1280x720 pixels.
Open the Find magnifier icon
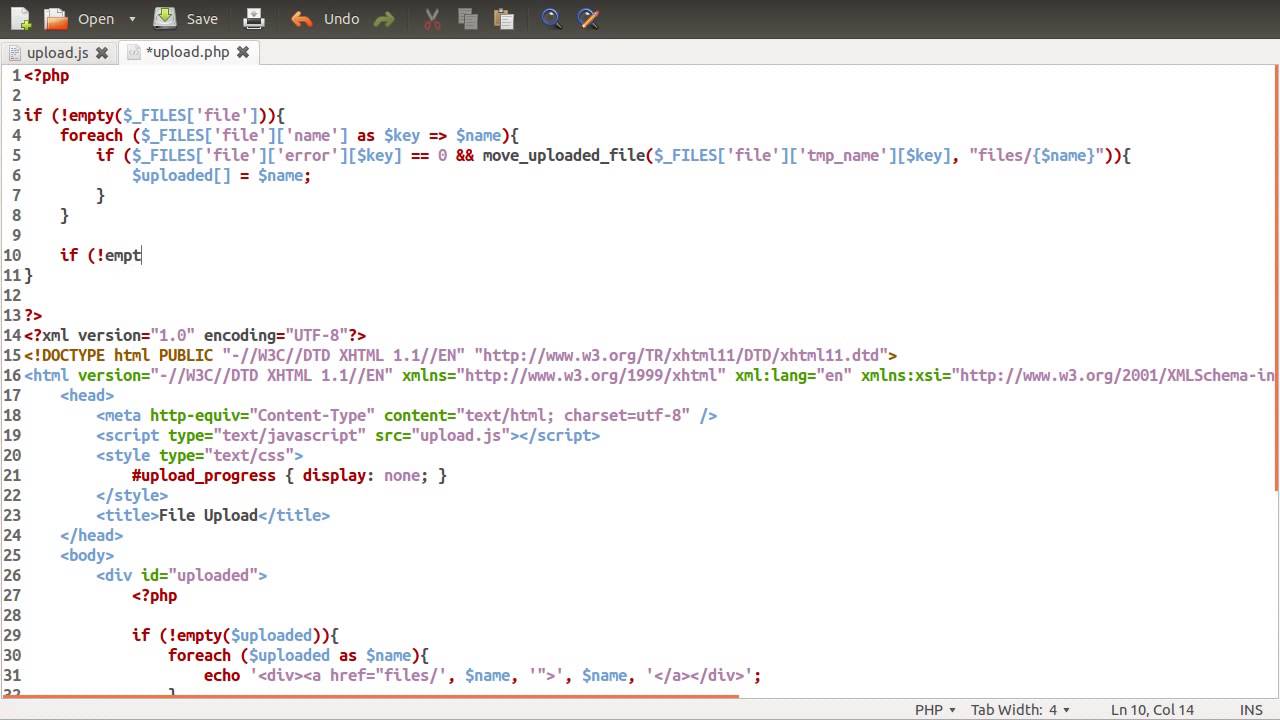[552, 18]
